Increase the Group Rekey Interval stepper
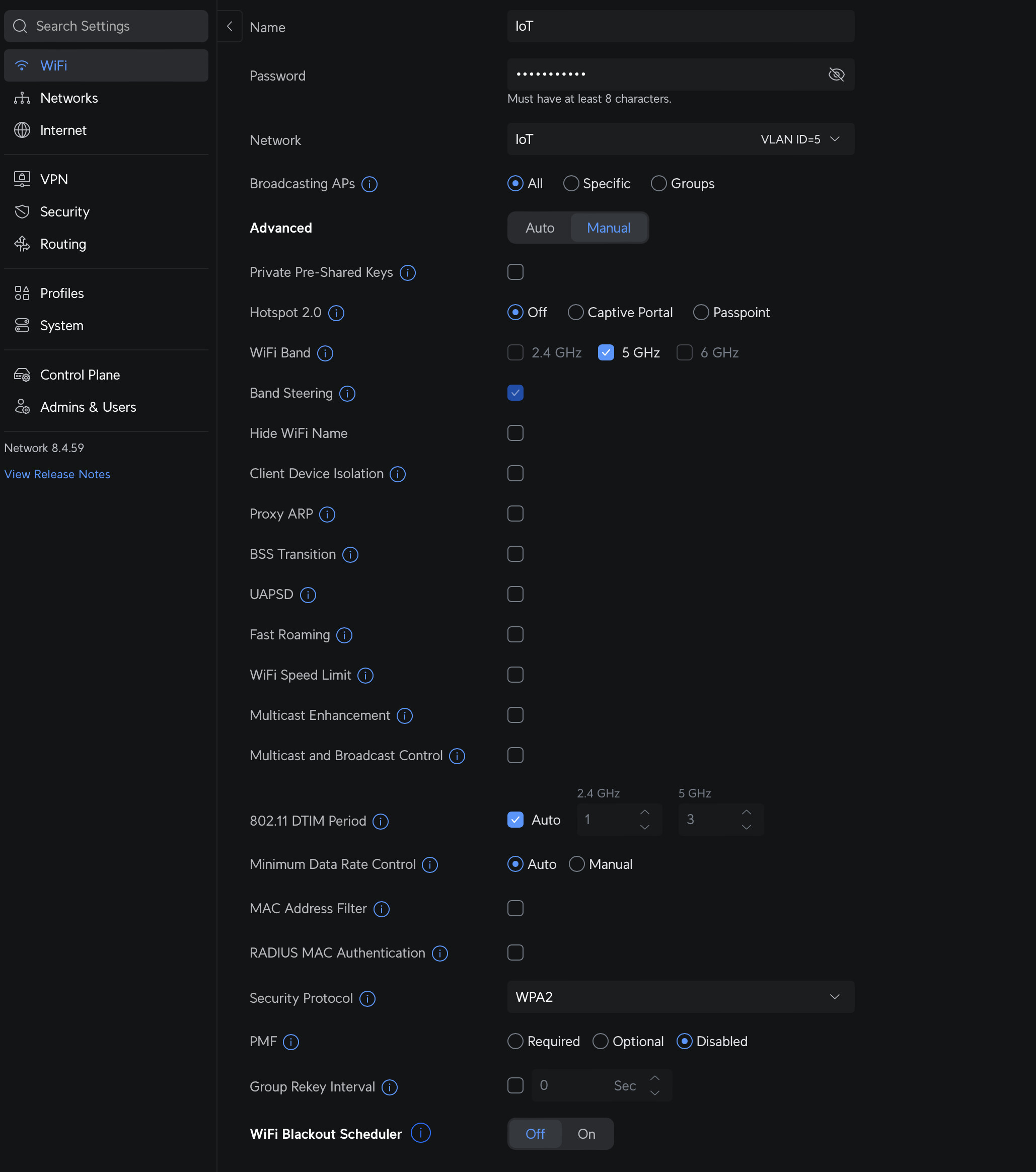The height and width of the screenshot is (1172, 1036). [x=655, y=1078]
